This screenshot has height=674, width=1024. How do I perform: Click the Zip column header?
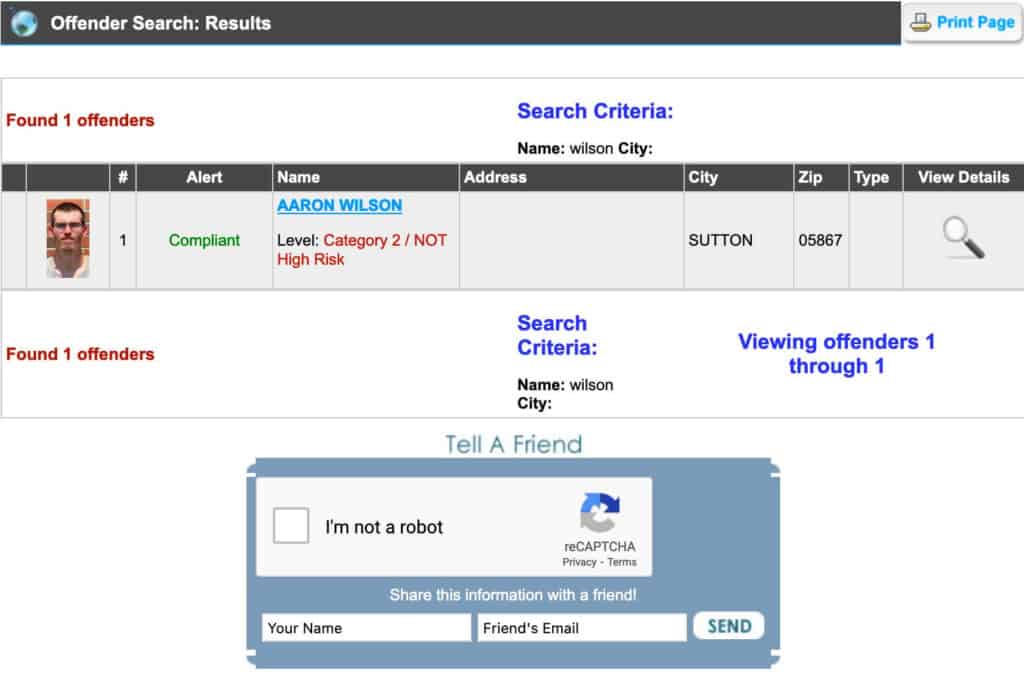point(810,177)
